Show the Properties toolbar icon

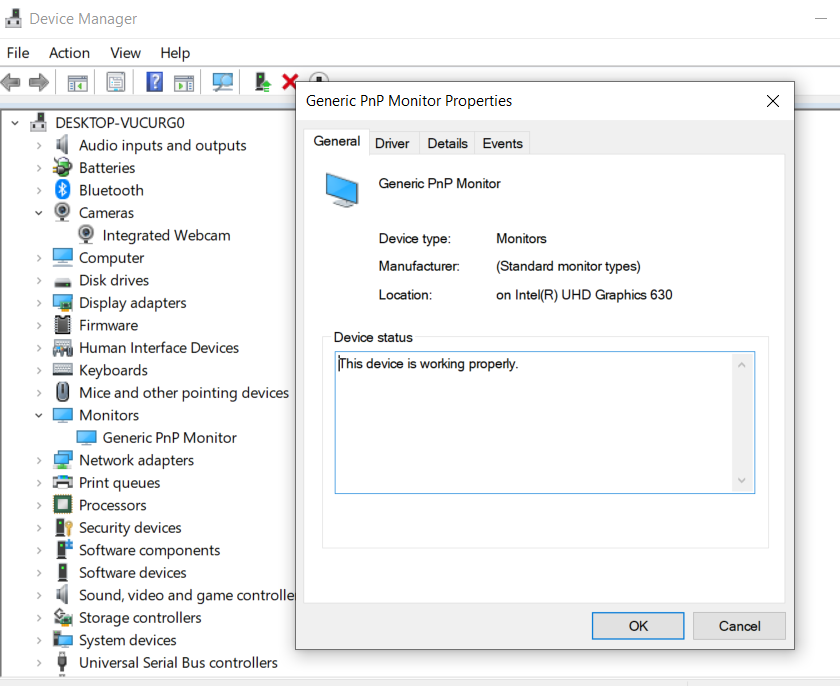click(x=115, y=81)
